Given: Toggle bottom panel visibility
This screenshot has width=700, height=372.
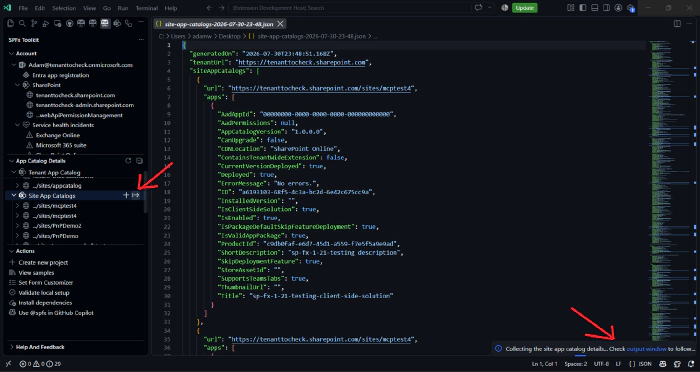Looking at the screenshot, I should (594, 8).
